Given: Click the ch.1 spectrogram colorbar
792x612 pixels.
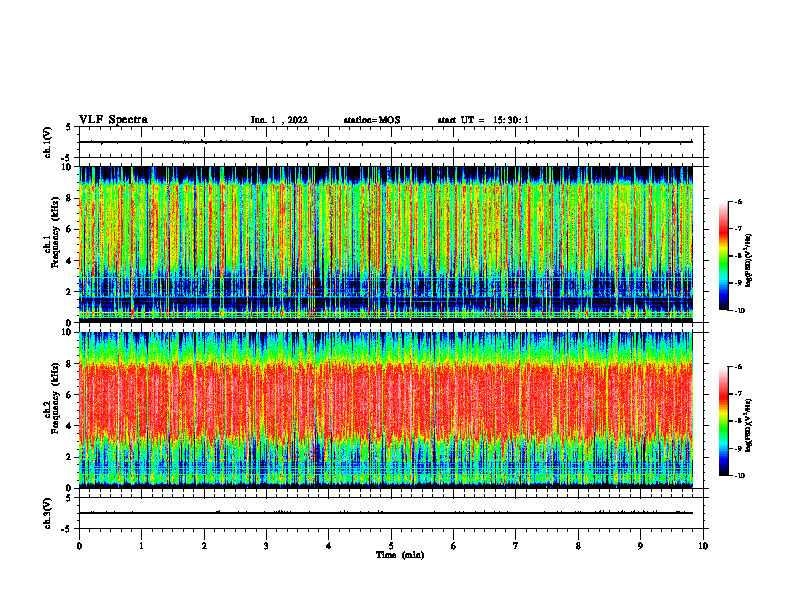Looking at the screenshot, I should pyautogui.click(x=723, y=256).
